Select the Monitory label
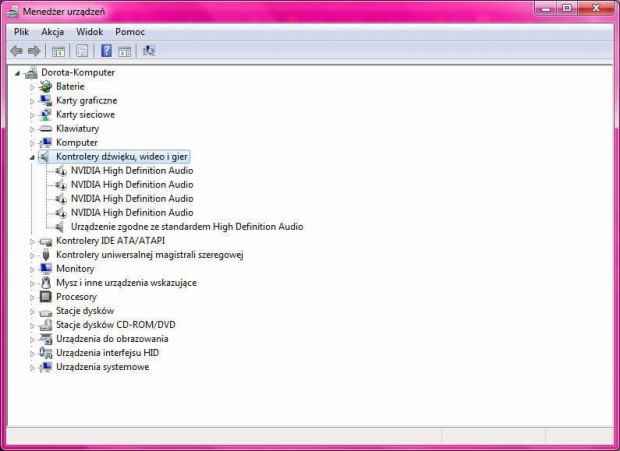620x451 pixels. [76, 269]
